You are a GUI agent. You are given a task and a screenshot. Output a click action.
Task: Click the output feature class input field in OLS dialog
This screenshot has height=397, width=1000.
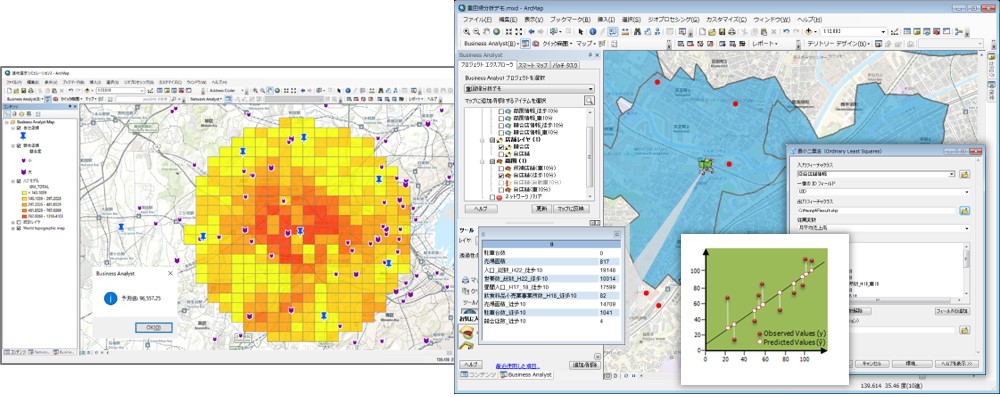click(876, 211)
